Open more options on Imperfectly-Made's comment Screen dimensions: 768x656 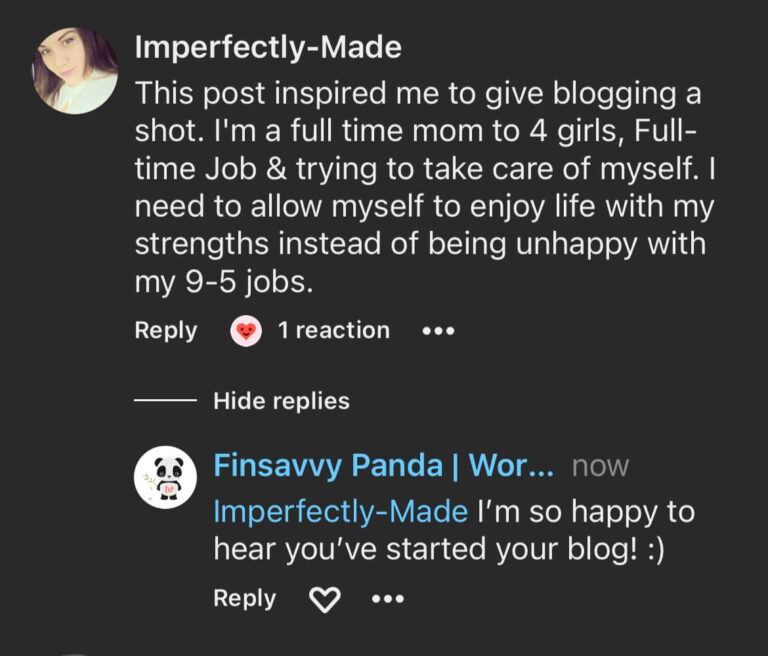click(x=438, y=331)
